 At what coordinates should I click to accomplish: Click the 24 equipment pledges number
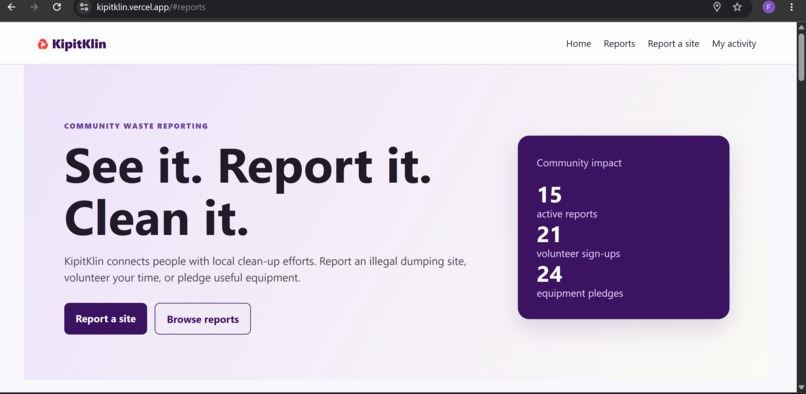coord(549,275)
